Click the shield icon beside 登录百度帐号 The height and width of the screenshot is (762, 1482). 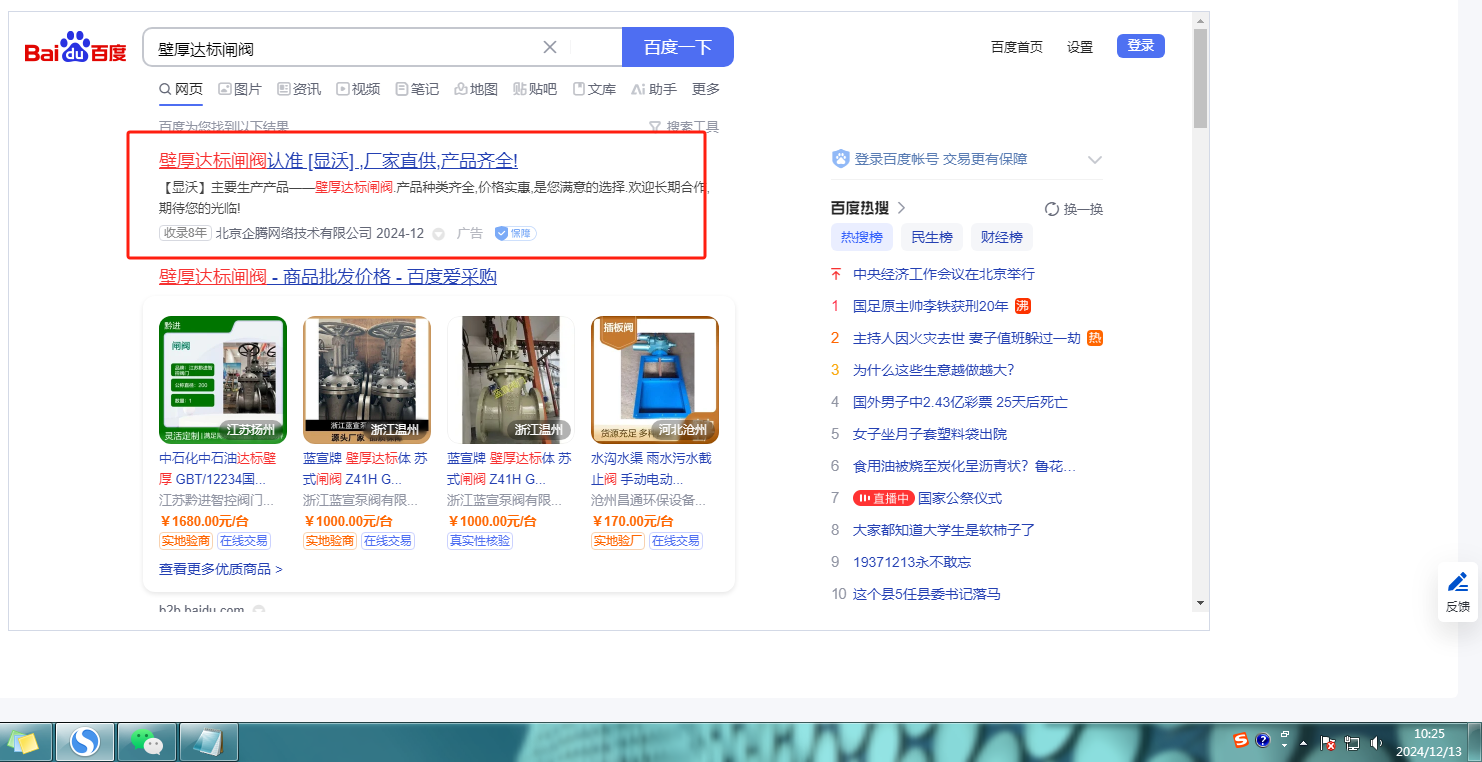click(841, 159)
